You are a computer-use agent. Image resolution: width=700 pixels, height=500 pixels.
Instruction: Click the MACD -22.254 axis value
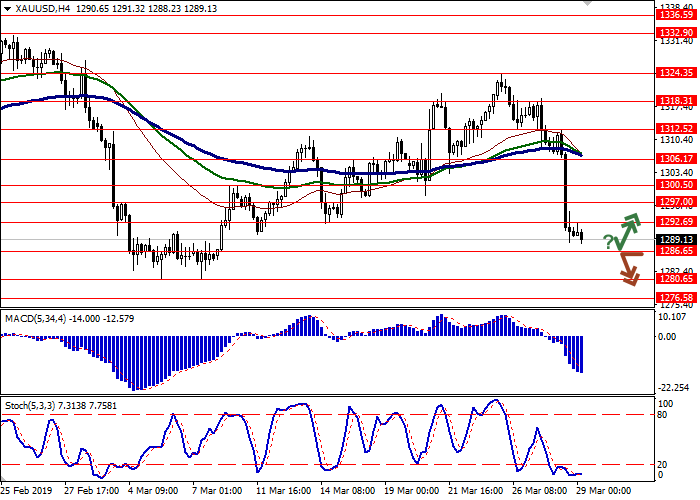(x=674, y=387)
